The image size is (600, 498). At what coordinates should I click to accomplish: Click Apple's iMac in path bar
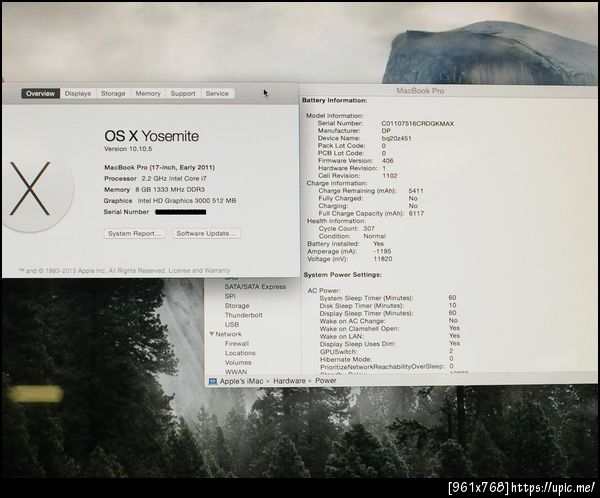coord(241,381)
